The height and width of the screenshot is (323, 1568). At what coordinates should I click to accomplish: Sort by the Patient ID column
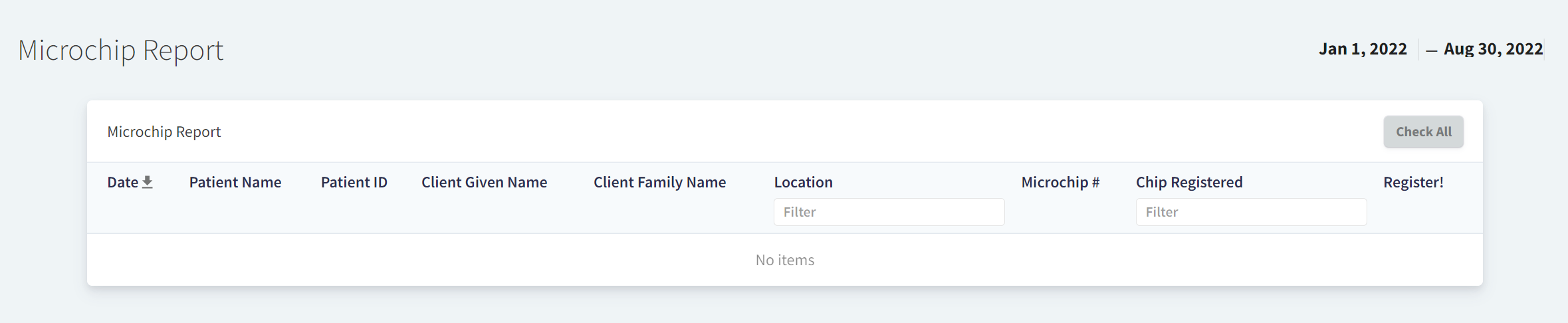(354, 182)
